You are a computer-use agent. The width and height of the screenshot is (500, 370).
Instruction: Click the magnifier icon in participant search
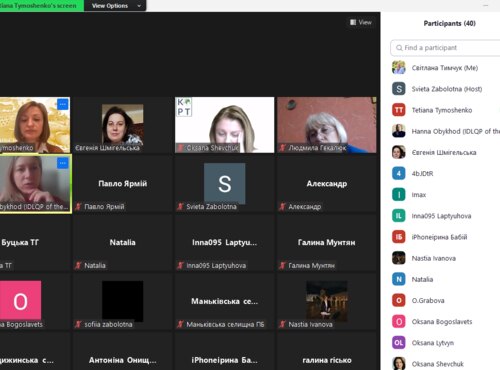[399, 48]
